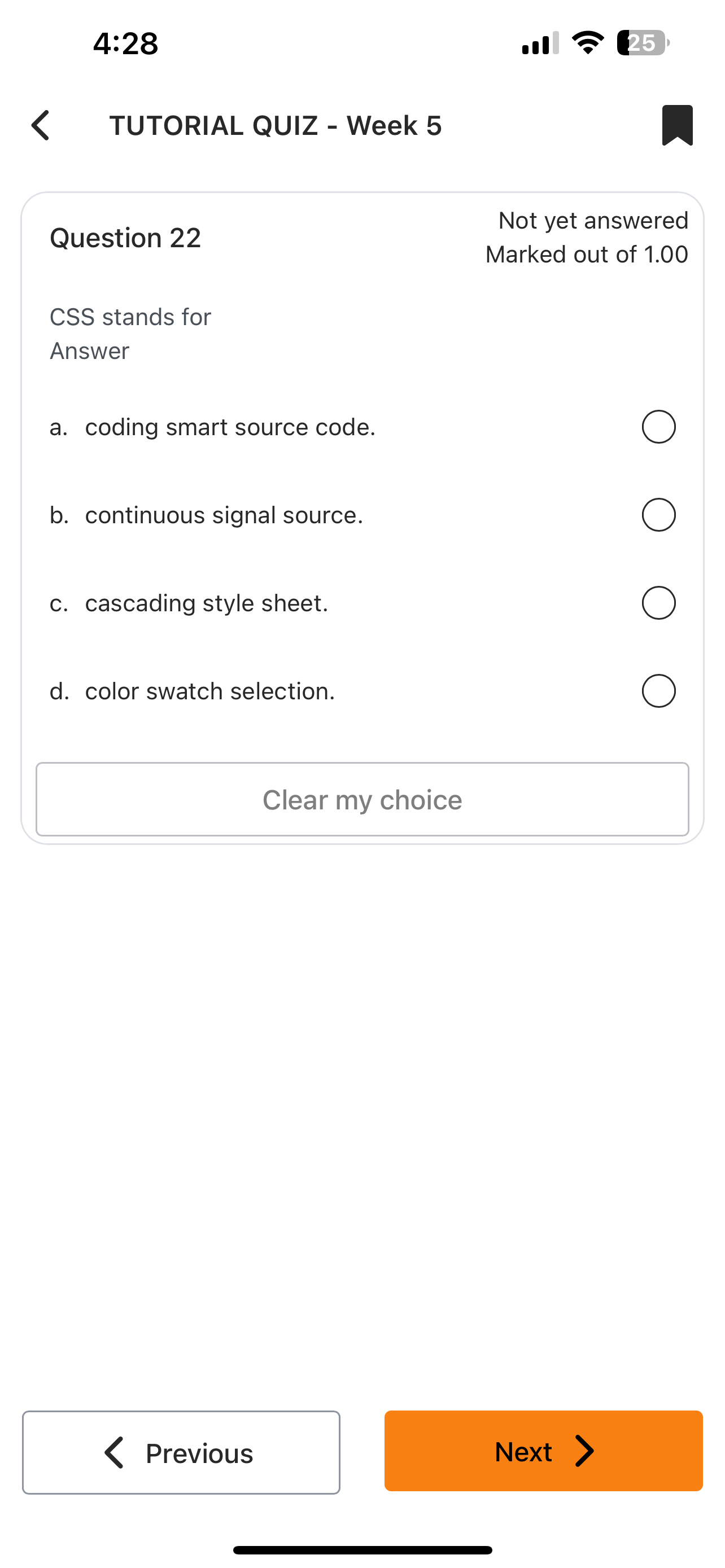Tap the bookmark icon for this quiz
725x1568 pixels.
point(678,125)
